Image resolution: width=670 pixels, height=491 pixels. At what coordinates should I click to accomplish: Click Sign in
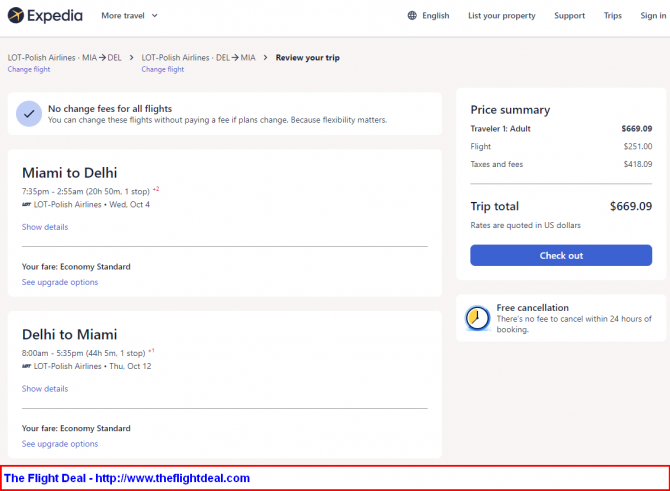[x=653, y=16]
